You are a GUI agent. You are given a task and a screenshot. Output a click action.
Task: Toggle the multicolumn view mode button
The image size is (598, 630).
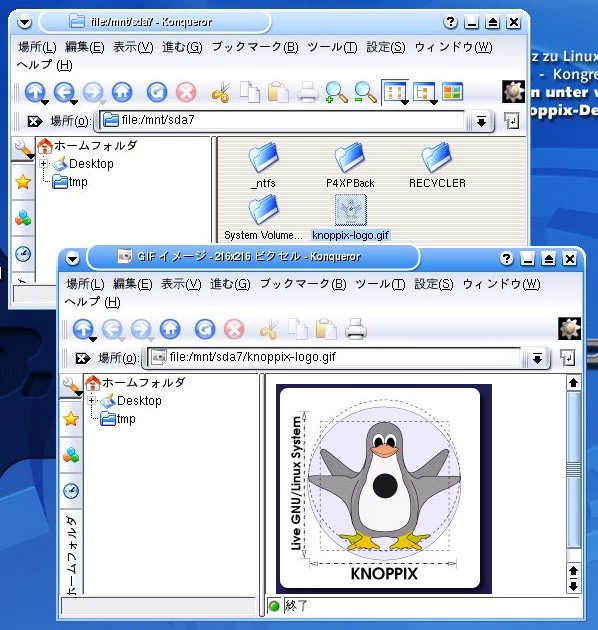(453, 92)
